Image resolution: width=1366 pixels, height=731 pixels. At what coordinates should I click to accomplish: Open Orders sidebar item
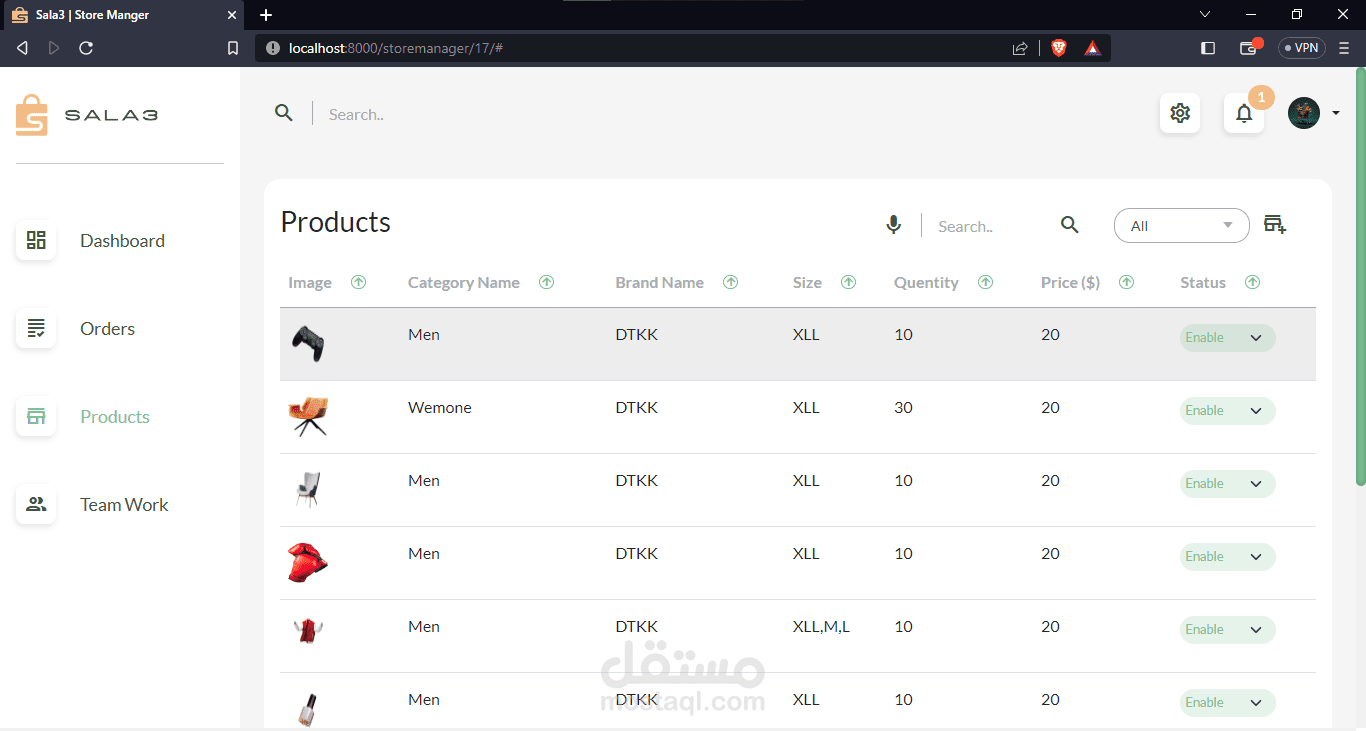pos(107,329)
